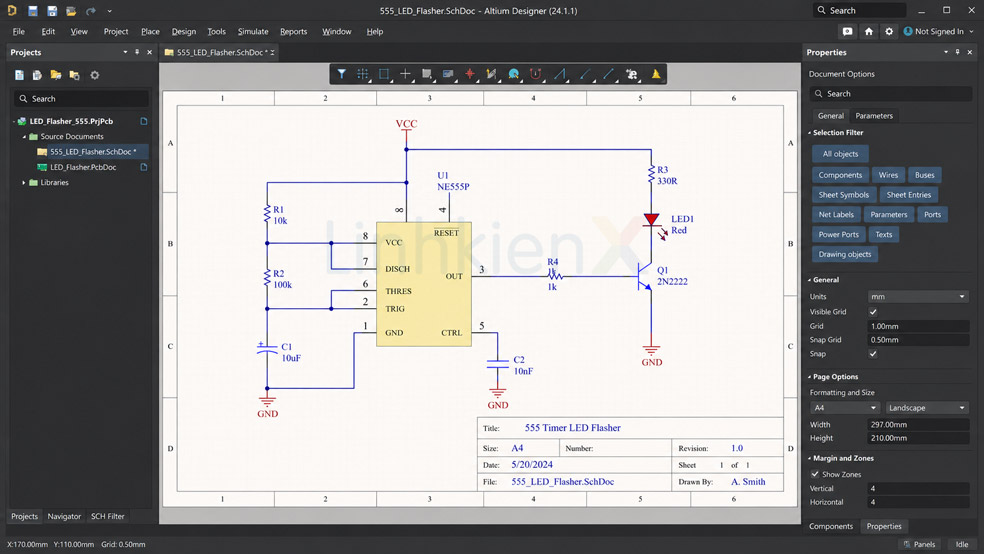Image resolution: width=984 pixels, height=554 pixels.
Task: Click the angled Place Wire icon in the active bar
Action: (560, 74)
